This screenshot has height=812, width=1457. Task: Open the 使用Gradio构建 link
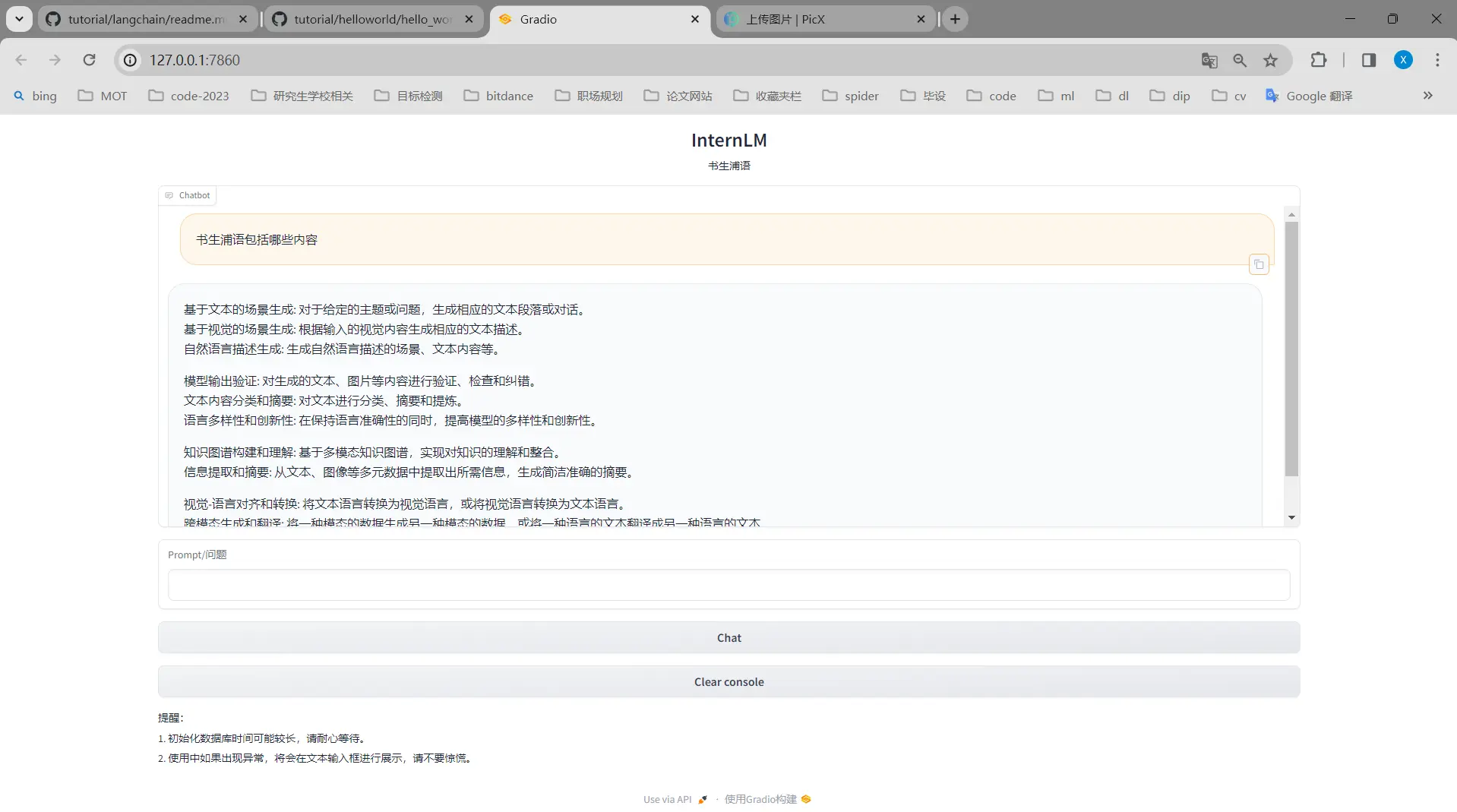point(767,799)
